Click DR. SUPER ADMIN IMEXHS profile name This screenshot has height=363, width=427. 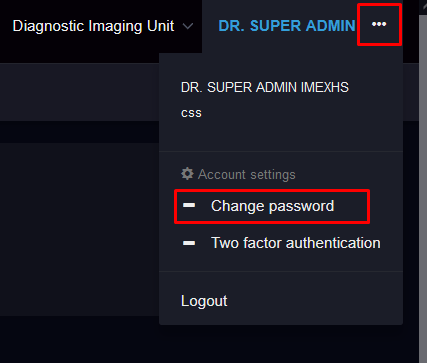tap(265, 87)
